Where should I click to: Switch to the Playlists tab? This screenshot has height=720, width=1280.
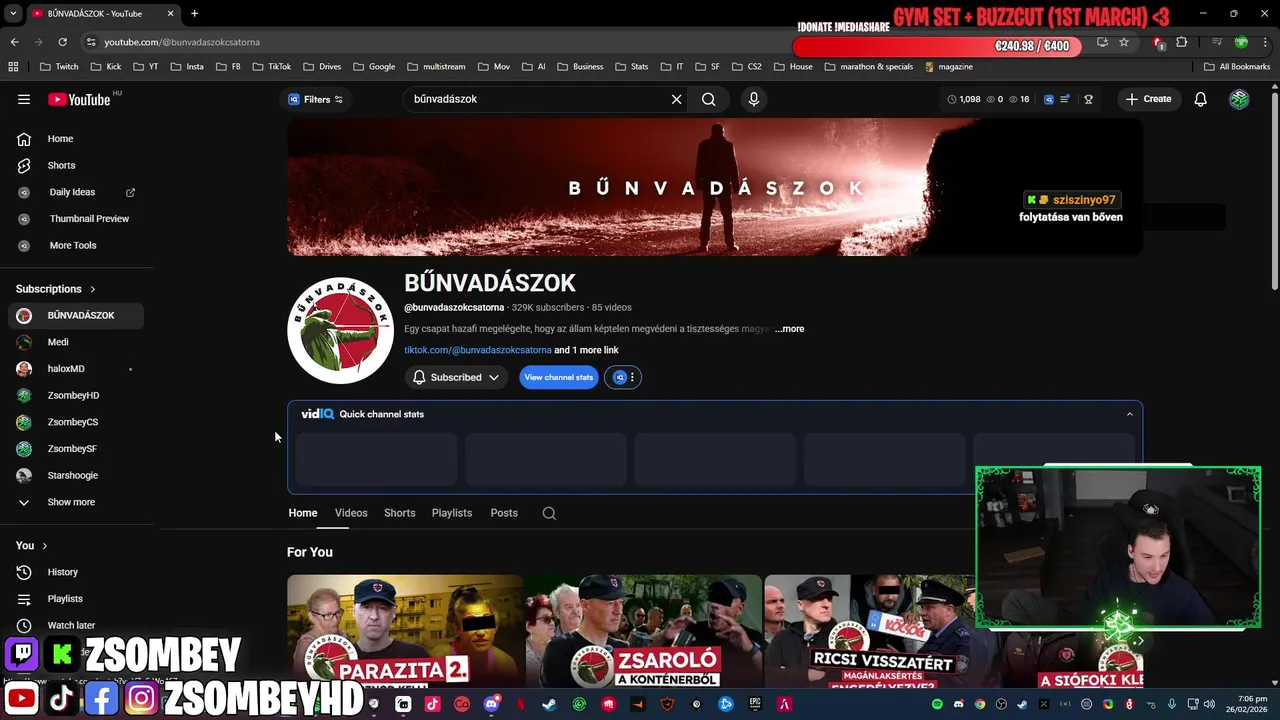click(x=452, y=513)
